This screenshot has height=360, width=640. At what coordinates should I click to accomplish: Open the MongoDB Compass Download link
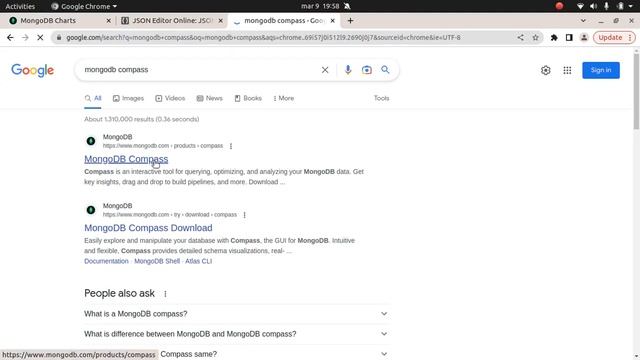click(148, 228)
